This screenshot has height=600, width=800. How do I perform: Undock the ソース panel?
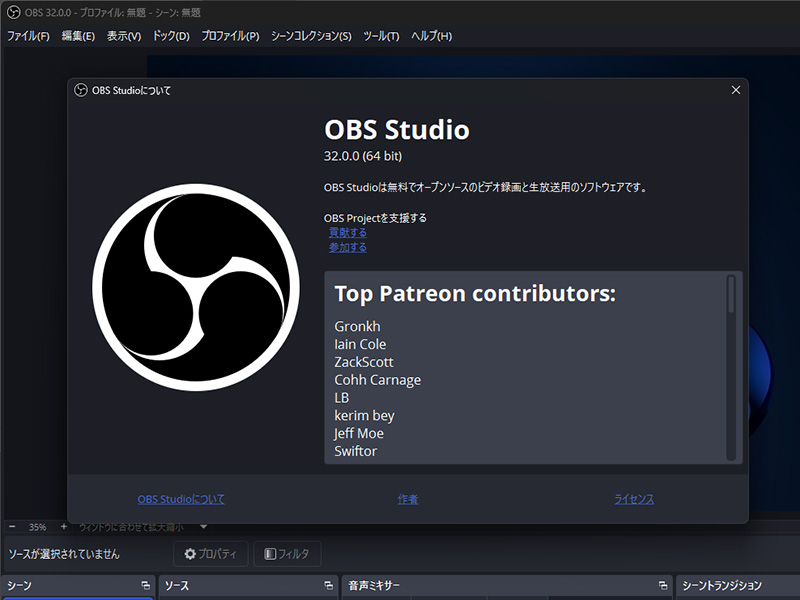click(329, 585)
